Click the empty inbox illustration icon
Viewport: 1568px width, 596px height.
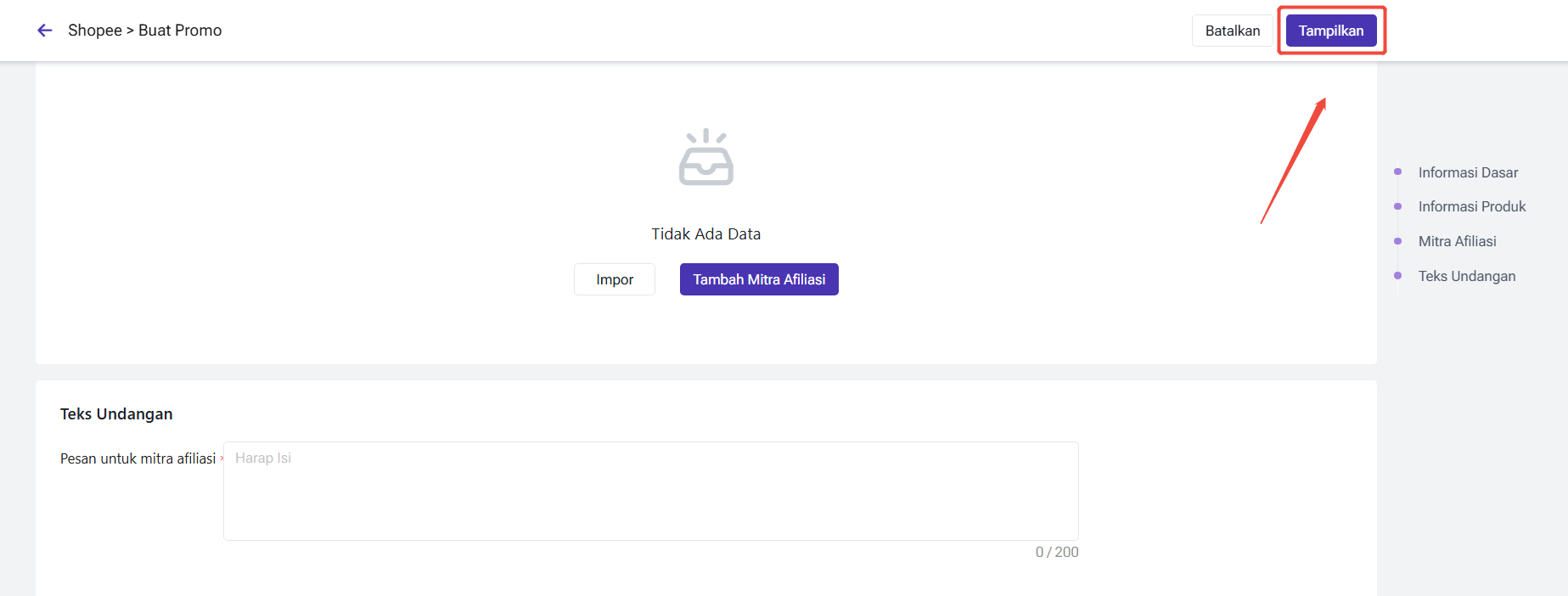[705, 157]
